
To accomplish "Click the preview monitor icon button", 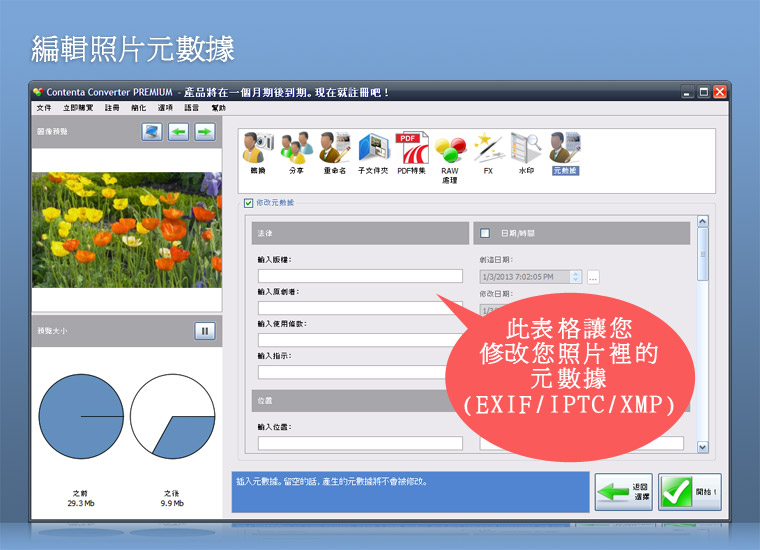I will coord(152,132).
